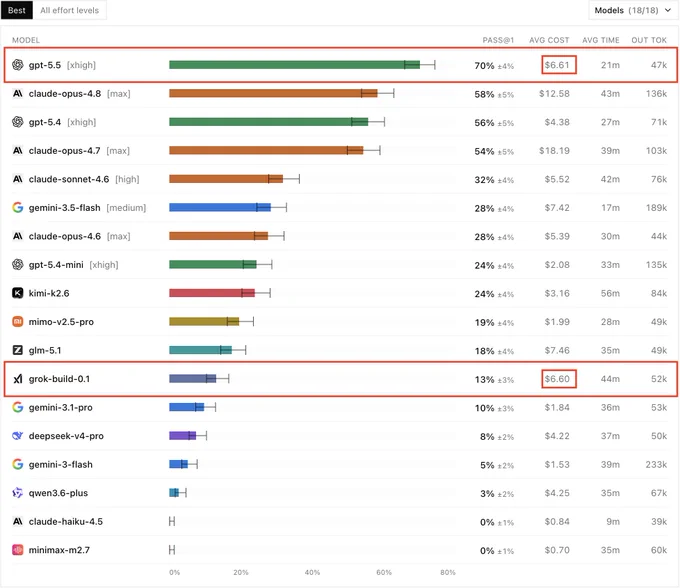Click the 233k output tokens value
The width and height of the screenshot is (680, 588).
[x=656, y=465]
